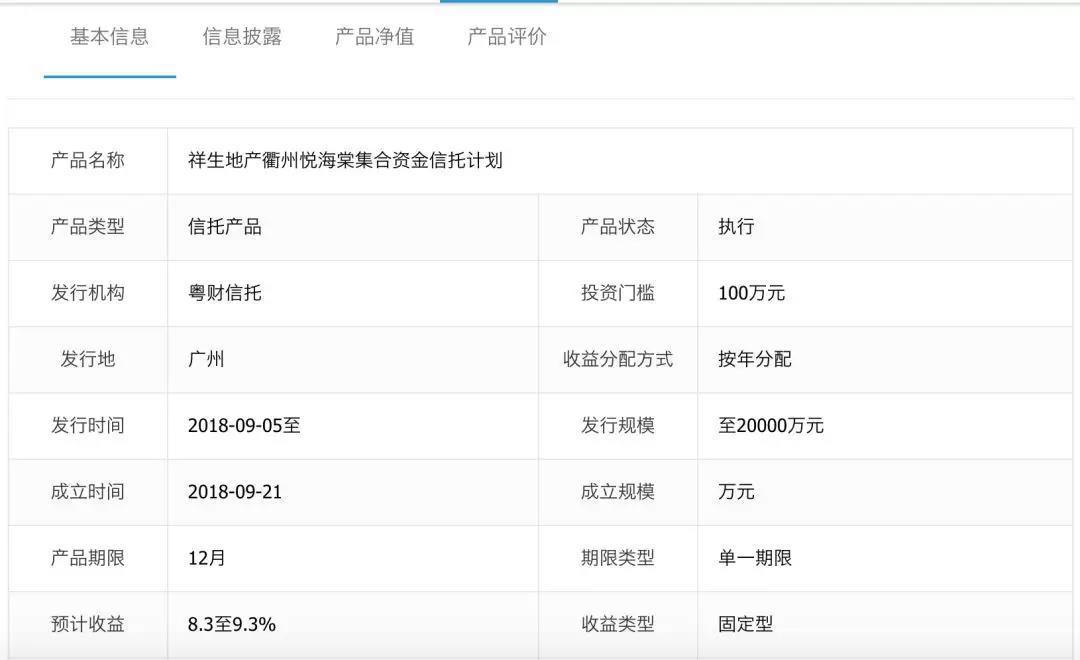
Task: Select the expected return 8.3至9.3%
Action: click(232, 624)
